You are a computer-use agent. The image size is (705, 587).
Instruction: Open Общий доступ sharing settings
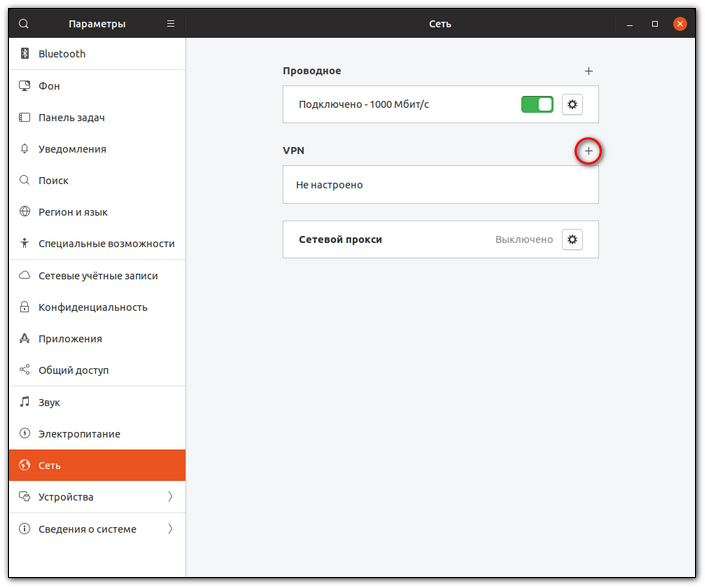pyautogui.click(x=74, y=370)
